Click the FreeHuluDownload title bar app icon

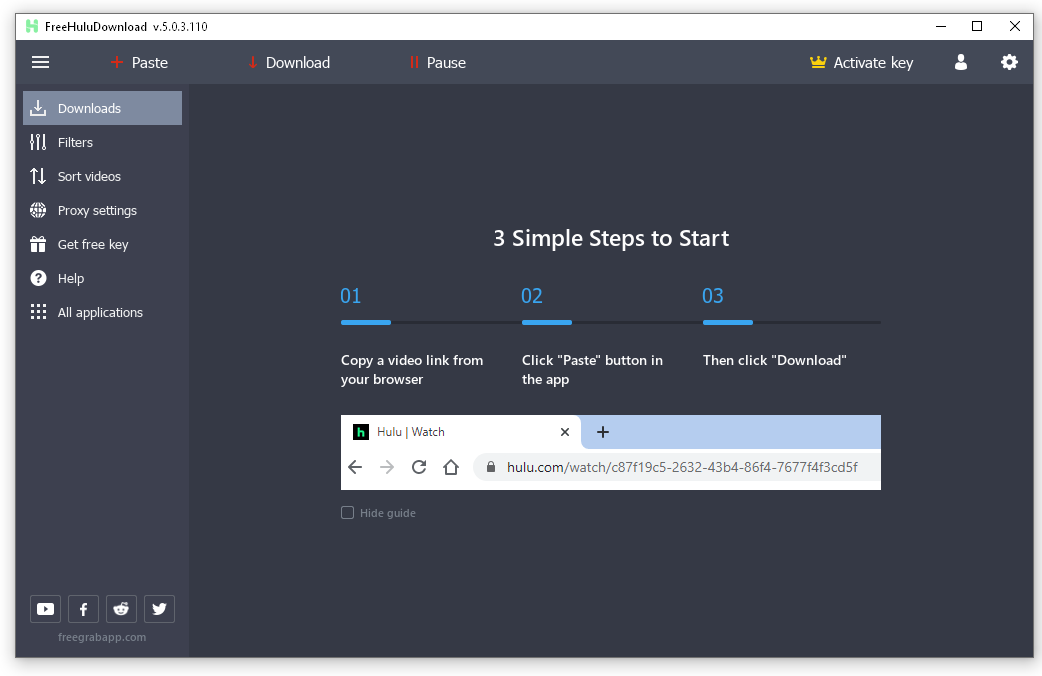(31, 26)
